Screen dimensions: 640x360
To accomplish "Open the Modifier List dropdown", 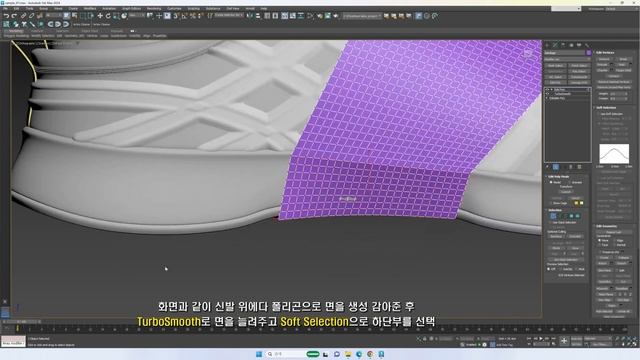I will point(567,59).
